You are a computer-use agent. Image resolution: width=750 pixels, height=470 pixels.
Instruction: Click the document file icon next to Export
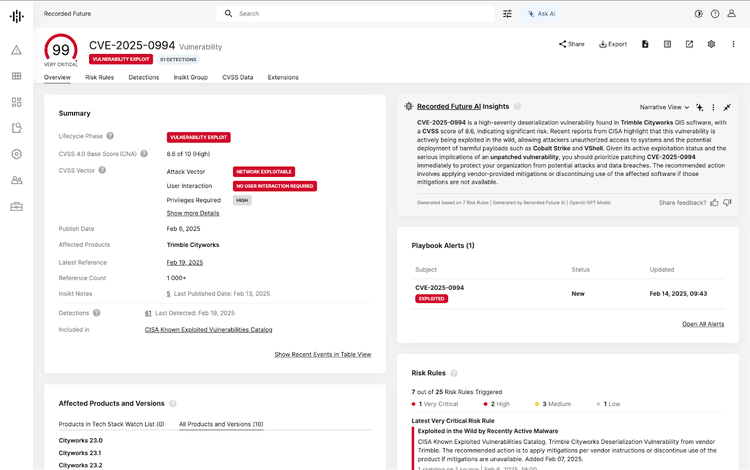coord(645,44)
